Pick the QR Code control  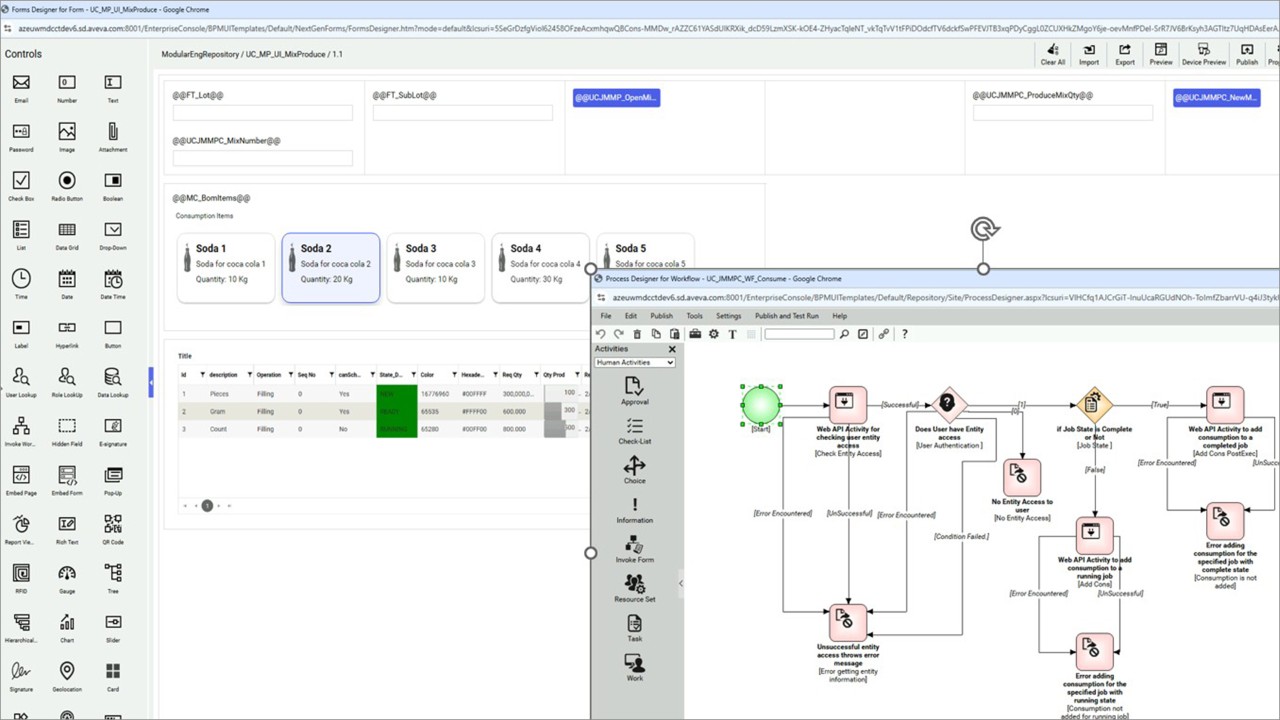click(x=113, y=524)
